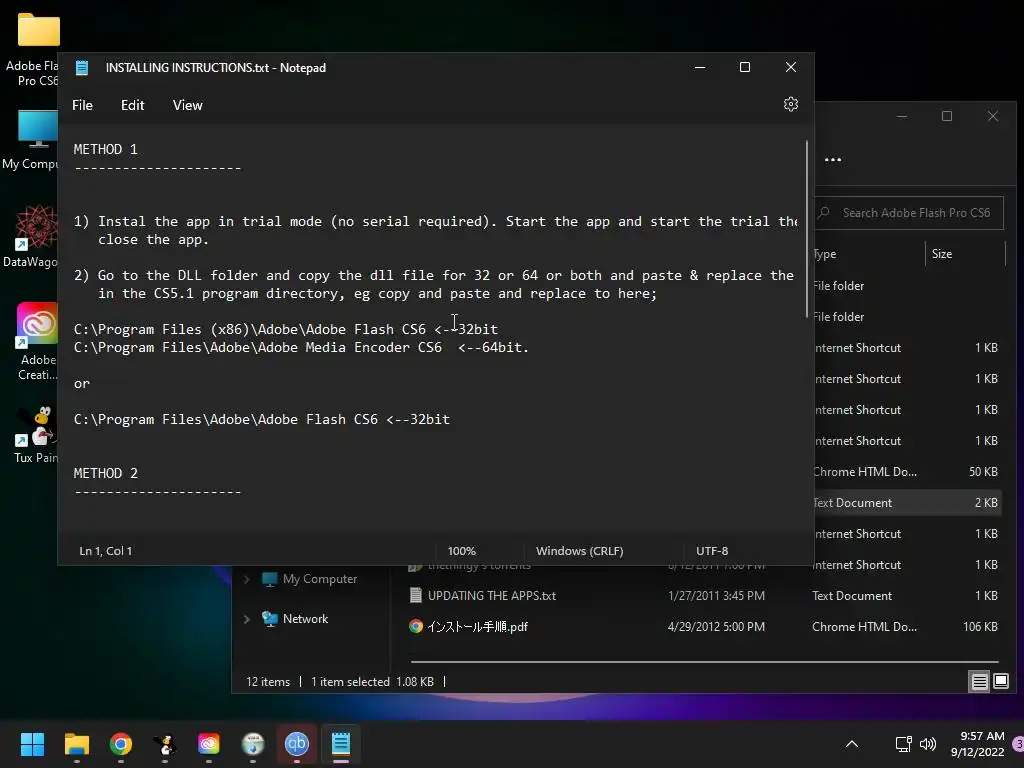Image resolution: width=1024 pixels, height=768 pixels.
Task: Click the Windows Start button
Action: 32,744
